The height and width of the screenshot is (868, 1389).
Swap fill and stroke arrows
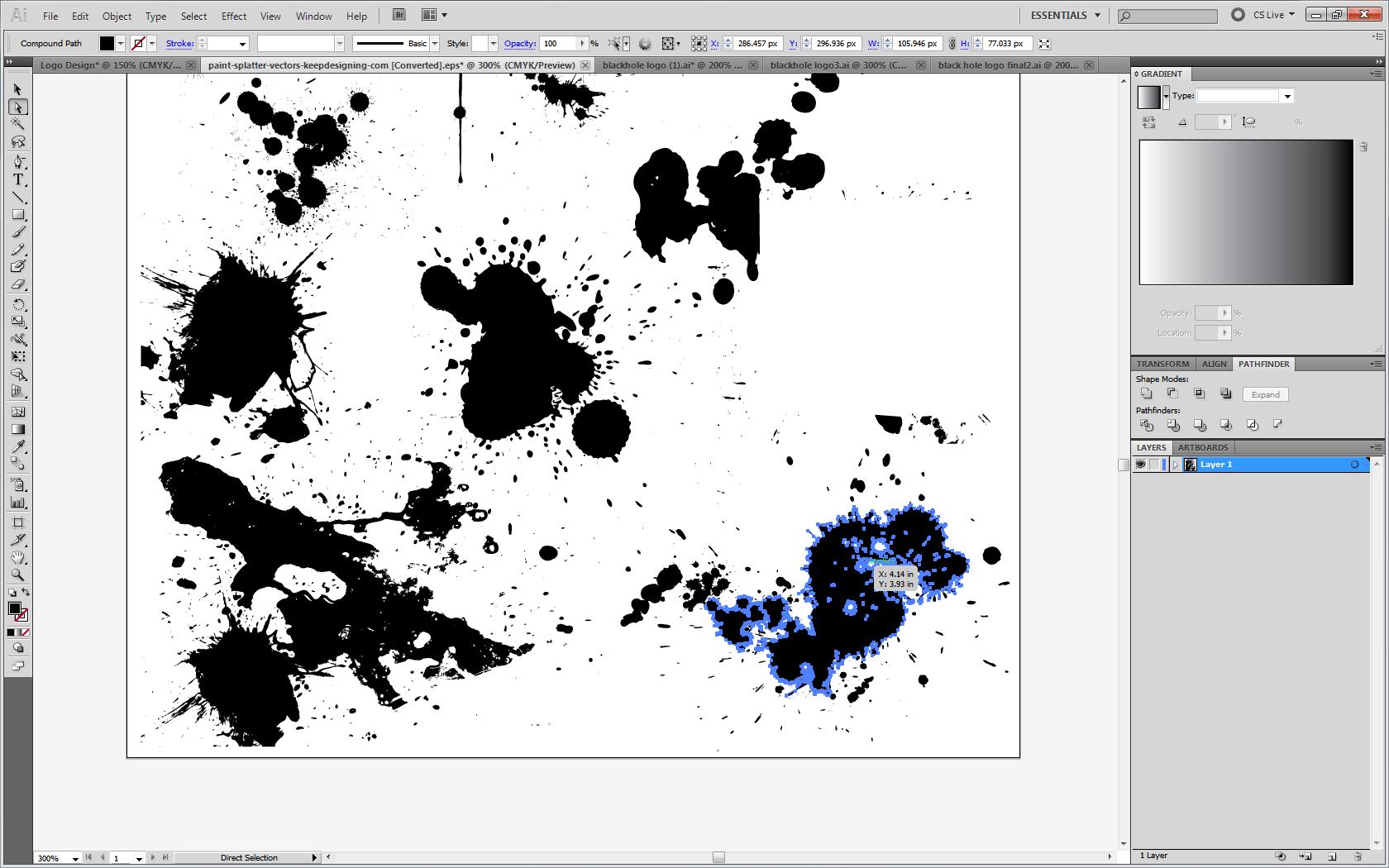point(26,592)
